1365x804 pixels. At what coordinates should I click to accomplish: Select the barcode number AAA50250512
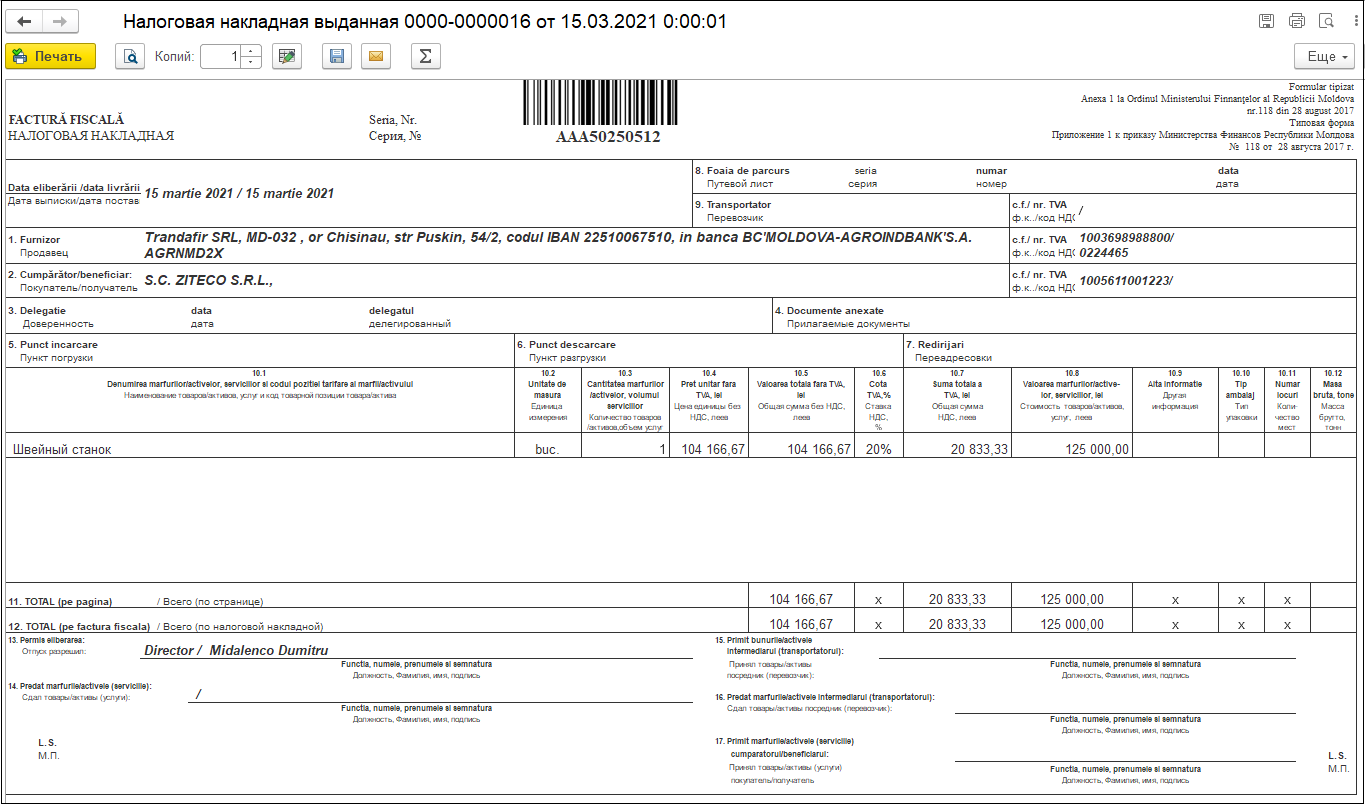coord(608,137)
